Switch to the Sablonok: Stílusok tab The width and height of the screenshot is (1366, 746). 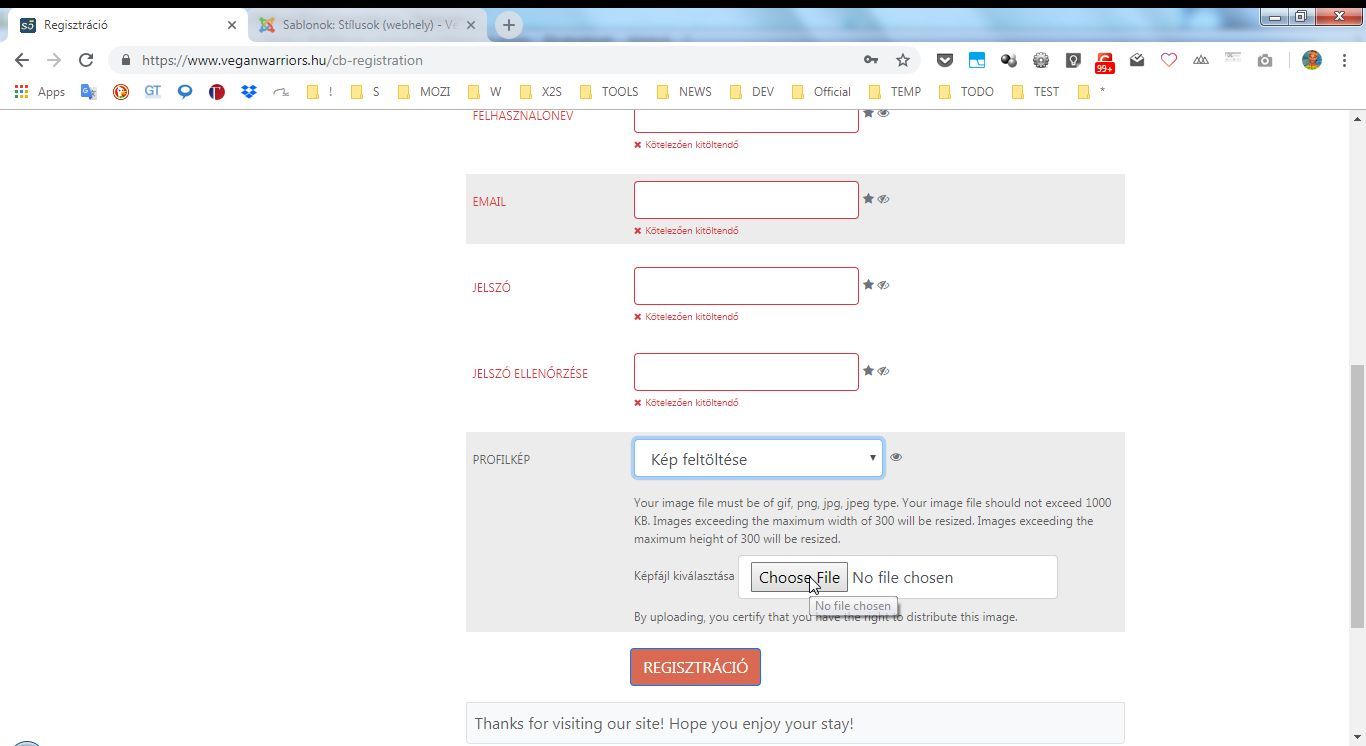pos(365,25)
